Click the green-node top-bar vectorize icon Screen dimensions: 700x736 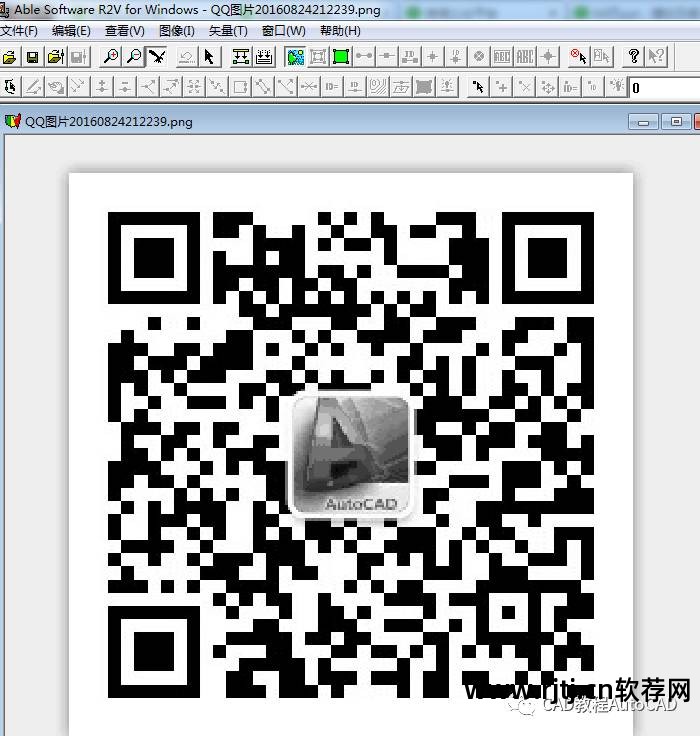coord(241,57)
